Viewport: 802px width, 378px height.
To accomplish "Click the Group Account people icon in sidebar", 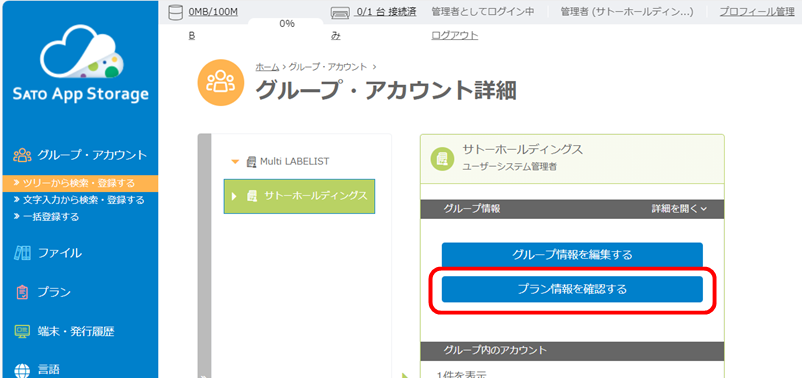I will pyautogui.click(x=23, y=155).
